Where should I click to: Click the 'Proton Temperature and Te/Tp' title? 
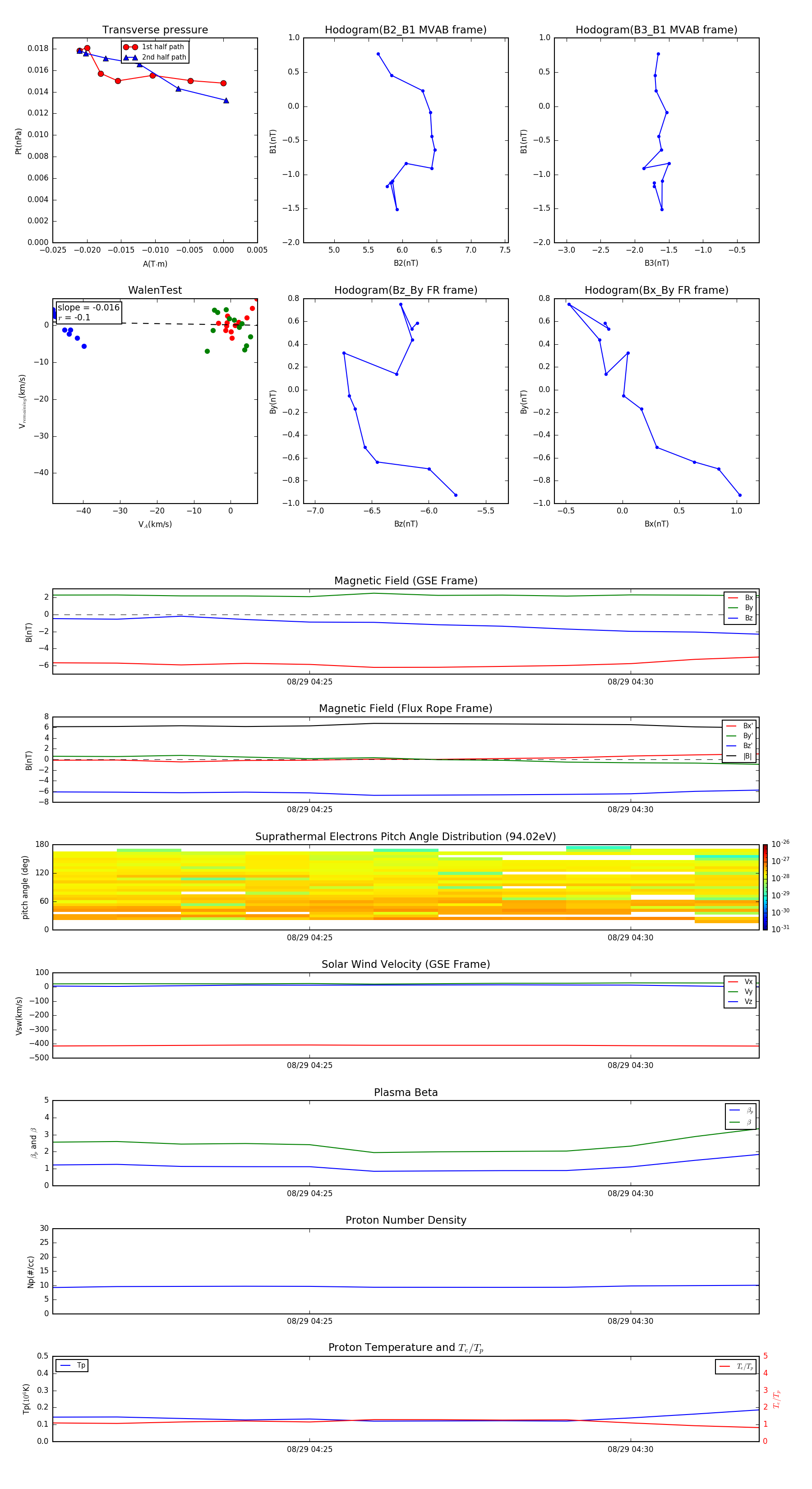[406, 1349]
